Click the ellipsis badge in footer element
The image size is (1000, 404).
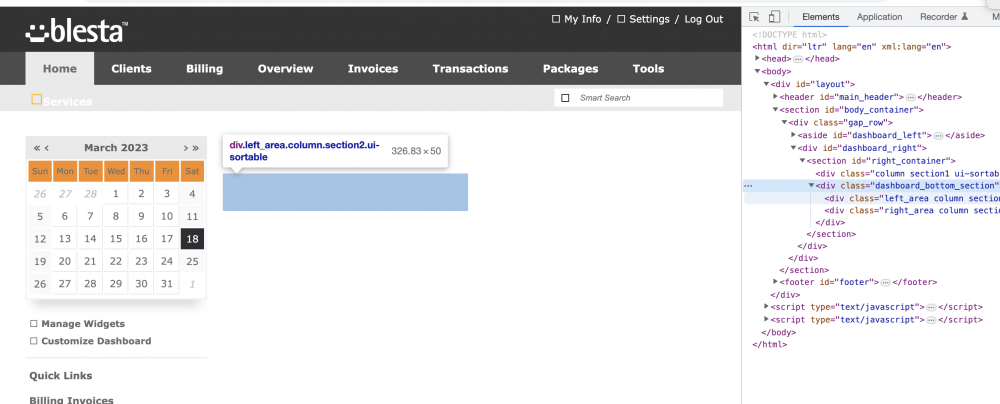click(x=886, y=282)
